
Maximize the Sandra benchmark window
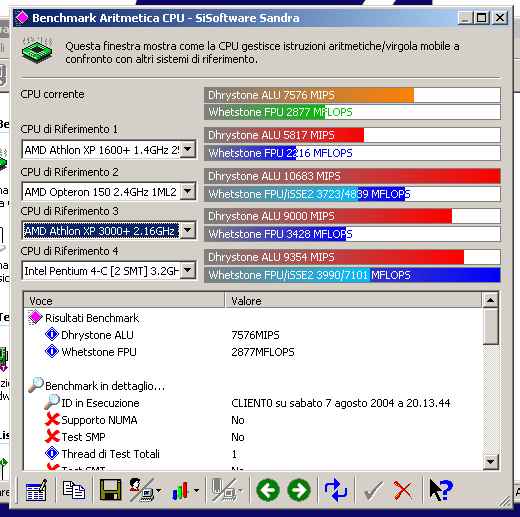tap(482, 18)
